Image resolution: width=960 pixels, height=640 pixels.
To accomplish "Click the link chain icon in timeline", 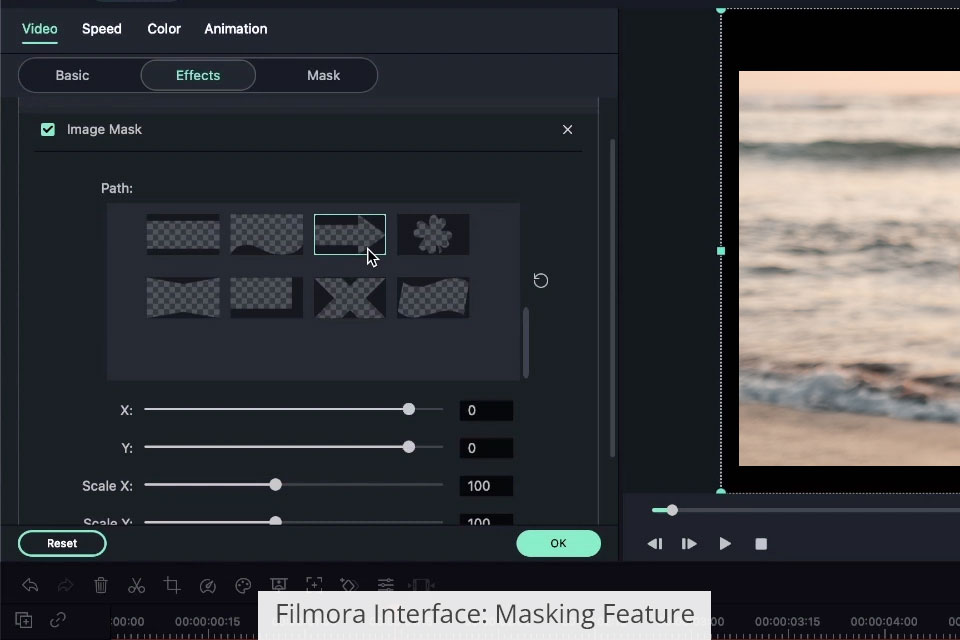I will [x=58, y=620].
